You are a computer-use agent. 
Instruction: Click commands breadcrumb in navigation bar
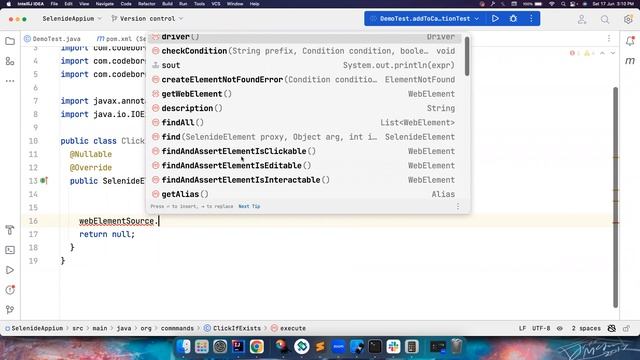pyautogui.click(x=177, y=328)
